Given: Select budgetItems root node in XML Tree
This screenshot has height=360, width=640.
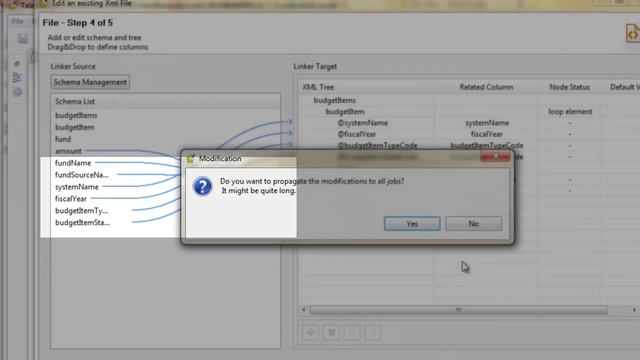Looking at the screenshot, I should 335,100.
